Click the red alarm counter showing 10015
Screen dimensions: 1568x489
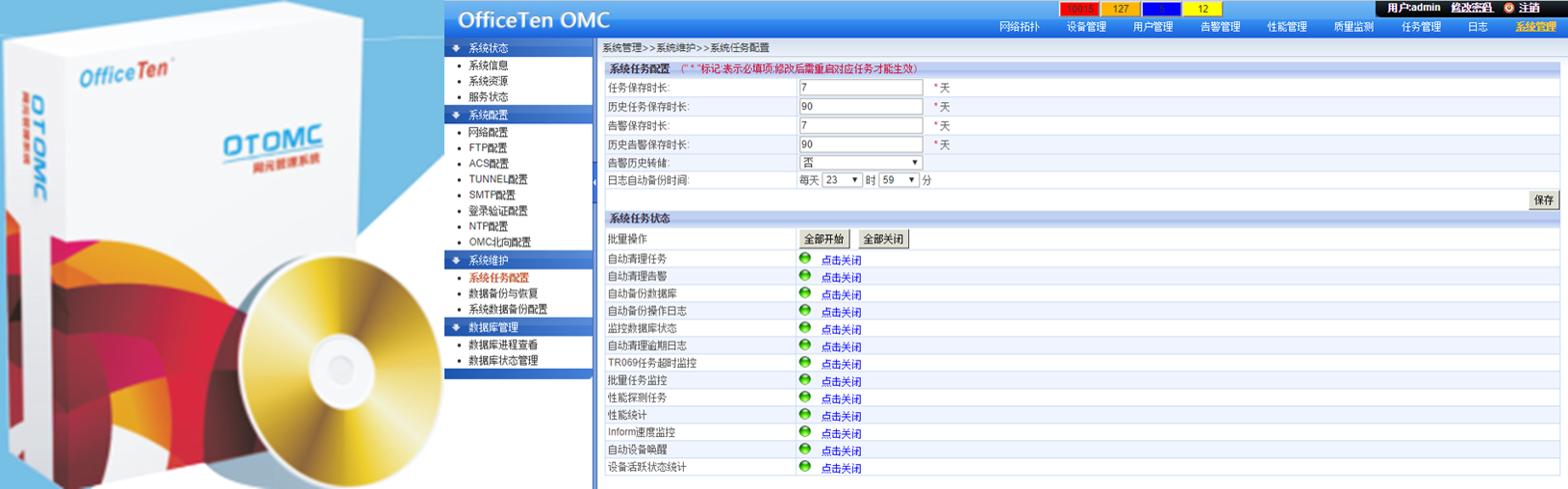[x=1079, y=9]
